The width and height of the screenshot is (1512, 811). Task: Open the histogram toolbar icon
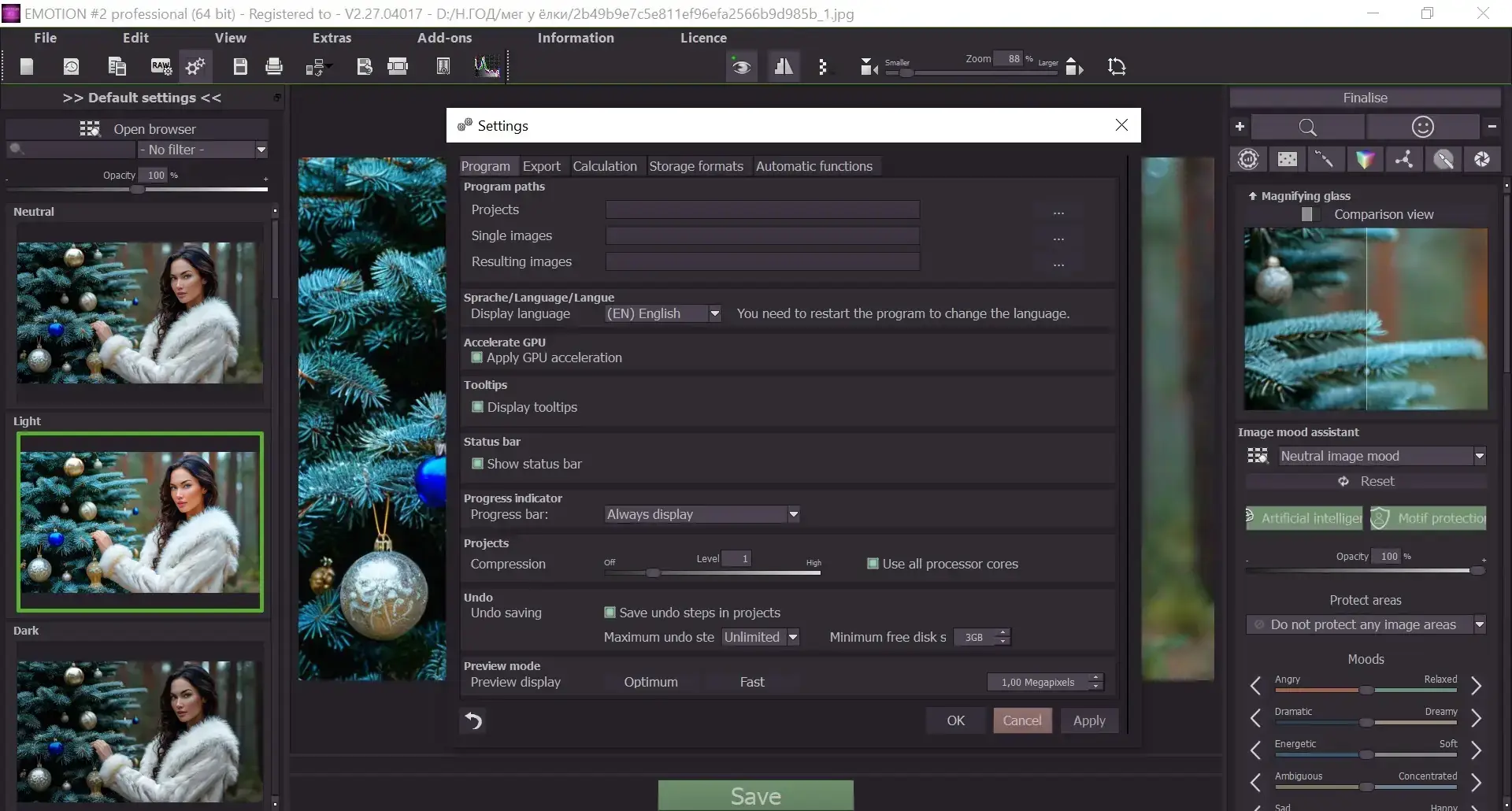pos(487,67)
